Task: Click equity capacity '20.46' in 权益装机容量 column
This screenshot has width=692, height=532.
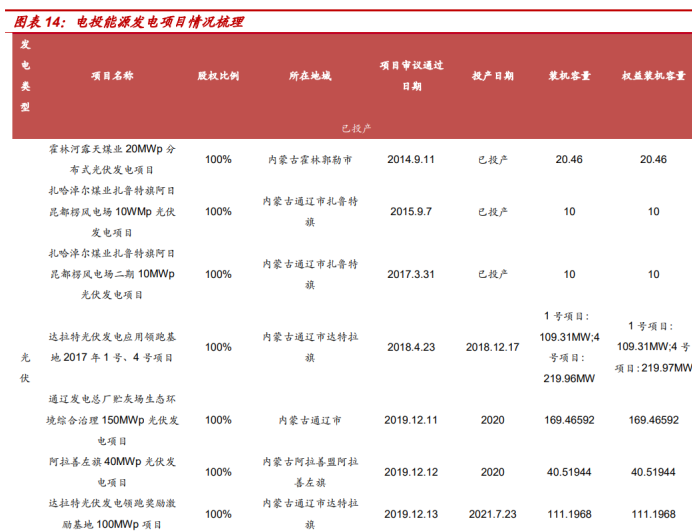Action: (653, 159)
